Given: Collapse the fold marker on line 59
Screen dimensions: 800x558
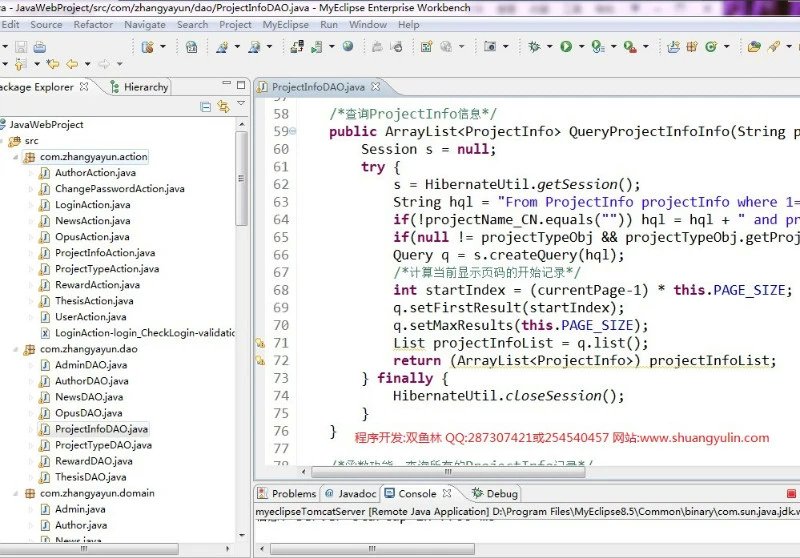Looking at the screenshot, I should 293,132.
